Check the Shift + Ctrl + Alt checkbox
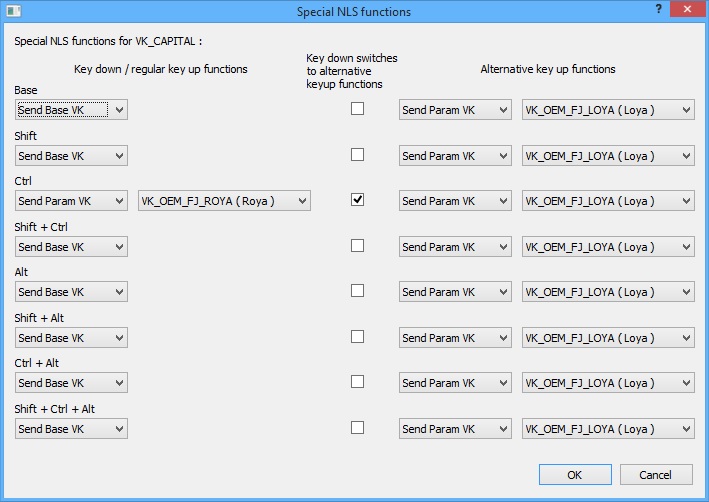Viewport: 709px width, 502px height. [357, 427]
